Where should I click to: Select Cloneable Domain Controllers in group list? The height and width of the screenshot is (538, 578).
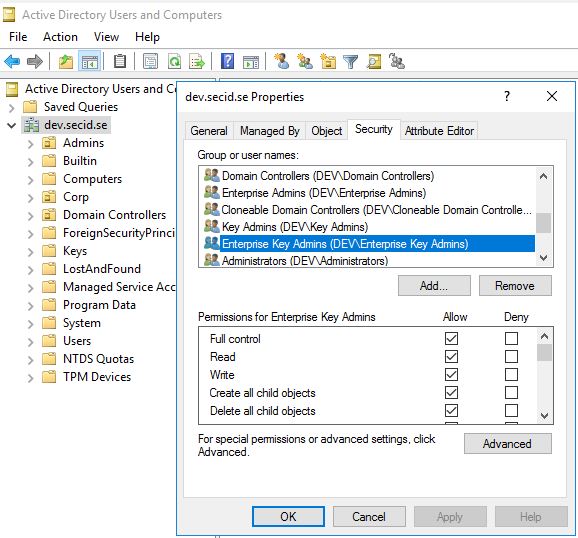tap(369, 210)
